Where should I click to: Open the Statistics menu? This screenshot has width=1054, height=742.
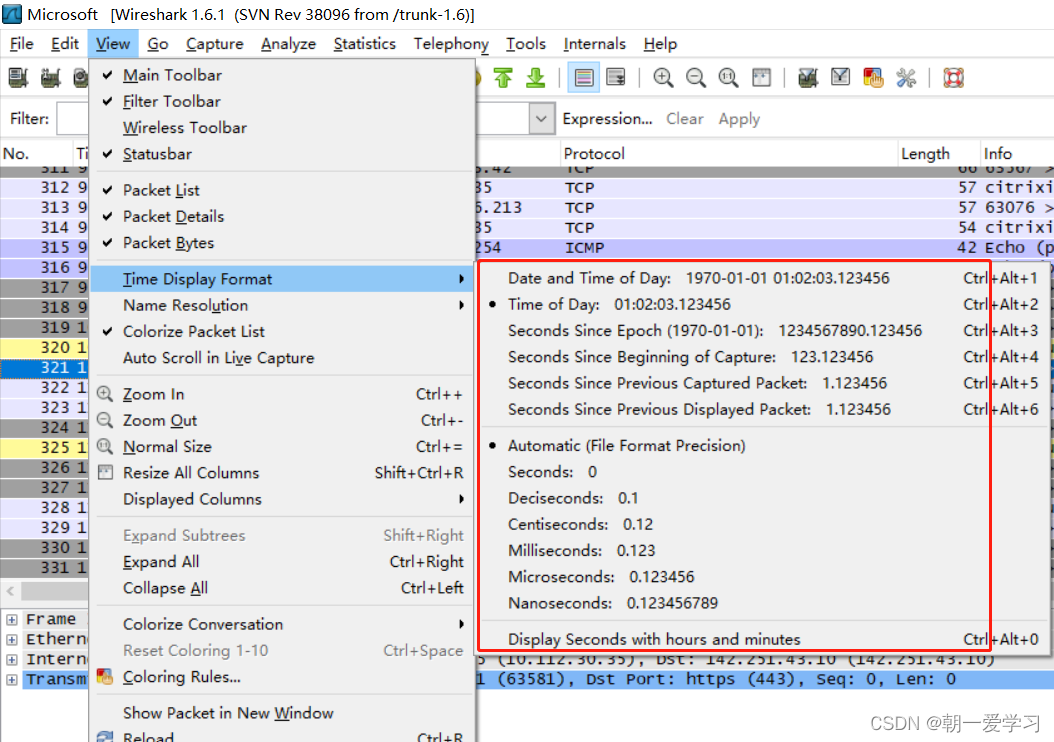click(364, 44)
